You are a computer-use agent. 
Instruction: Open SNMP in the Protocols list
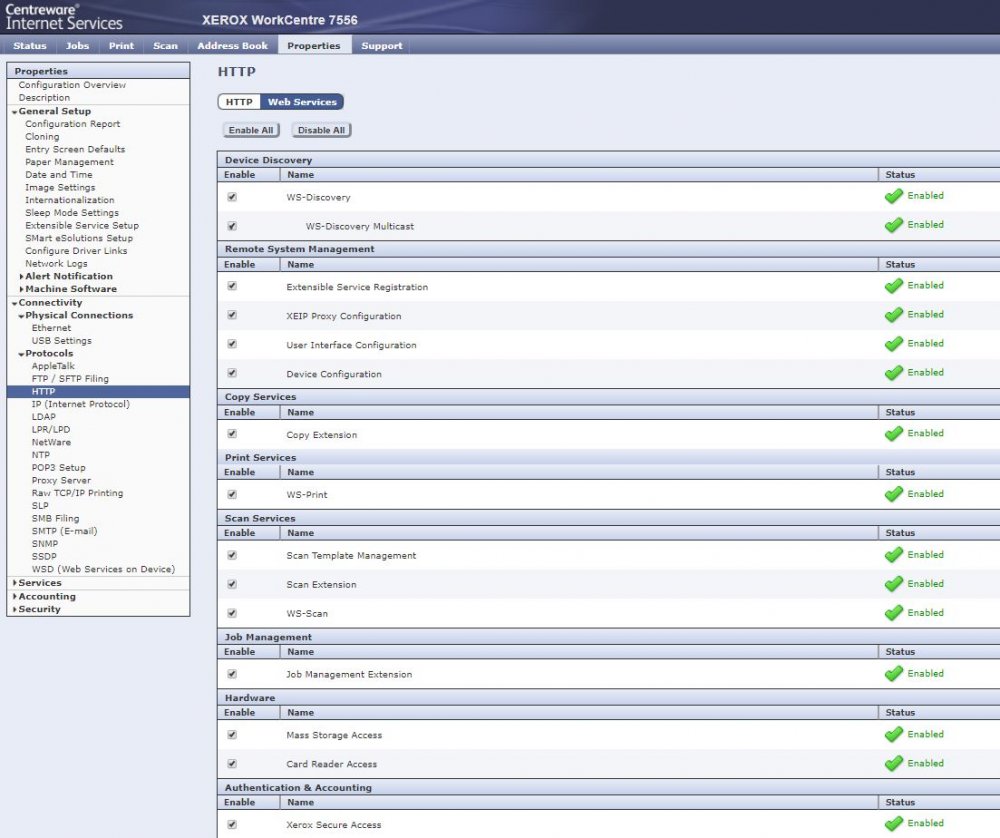(45, 544)
